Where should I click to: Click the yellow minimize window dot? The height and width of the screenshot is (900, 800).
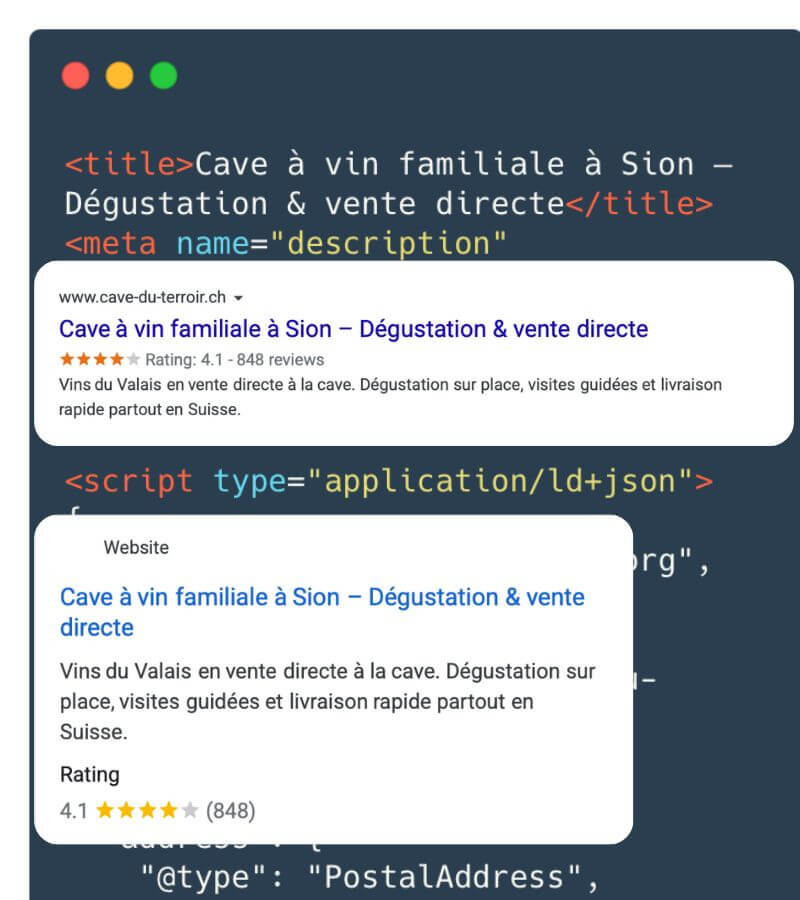coord(119,75)
